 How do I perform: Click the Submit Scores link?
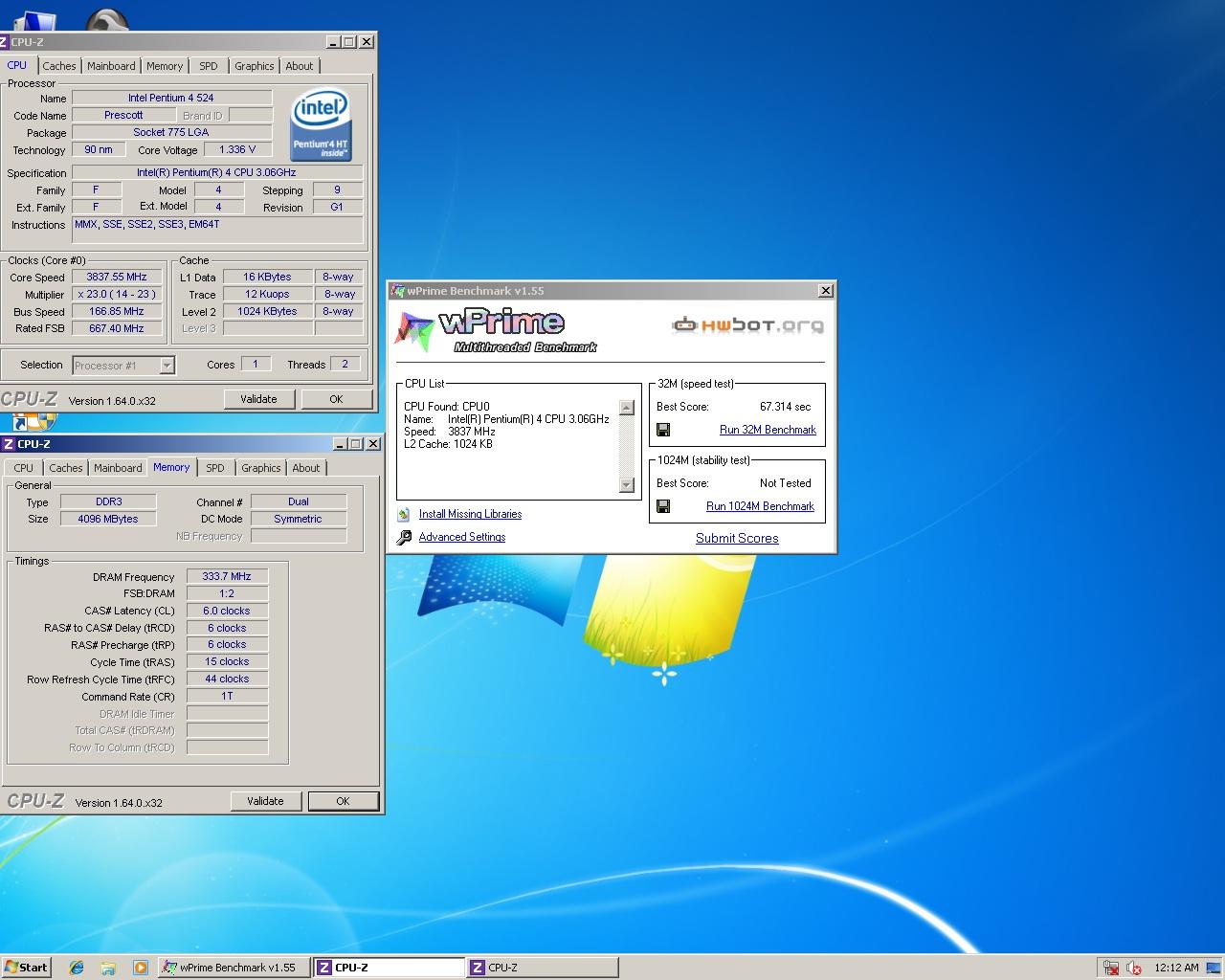[x=737, y=538]
